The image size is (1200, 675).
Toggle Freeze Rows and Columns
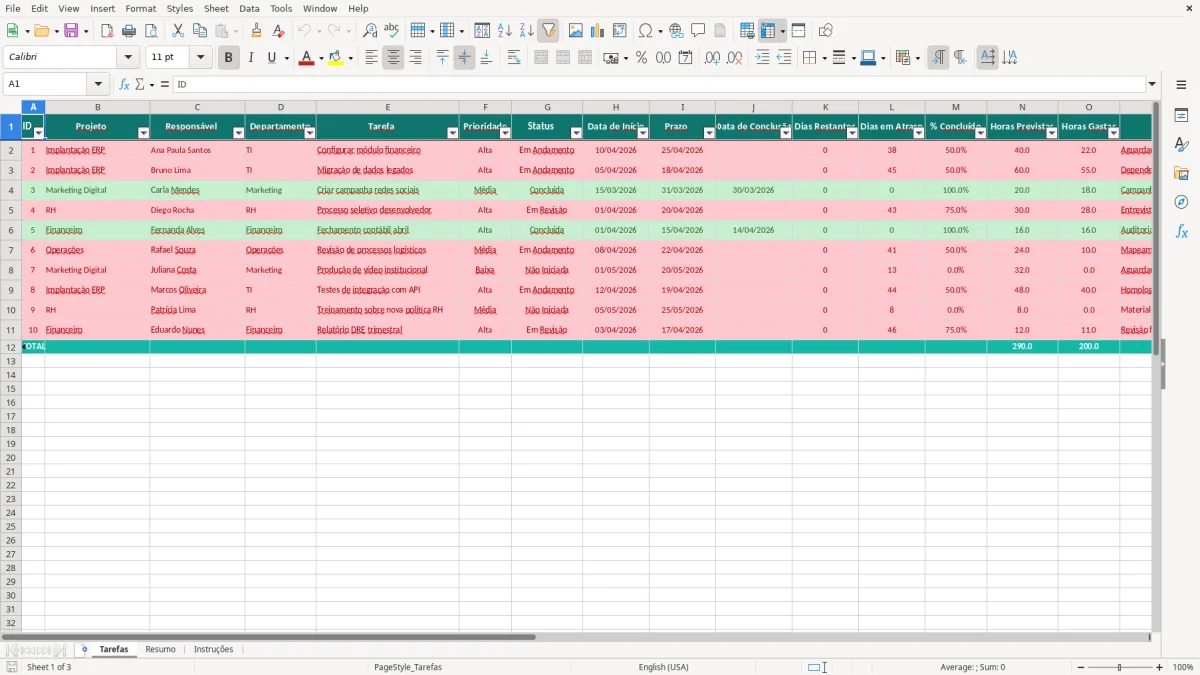pyautogui.click(x=768, y=31)
